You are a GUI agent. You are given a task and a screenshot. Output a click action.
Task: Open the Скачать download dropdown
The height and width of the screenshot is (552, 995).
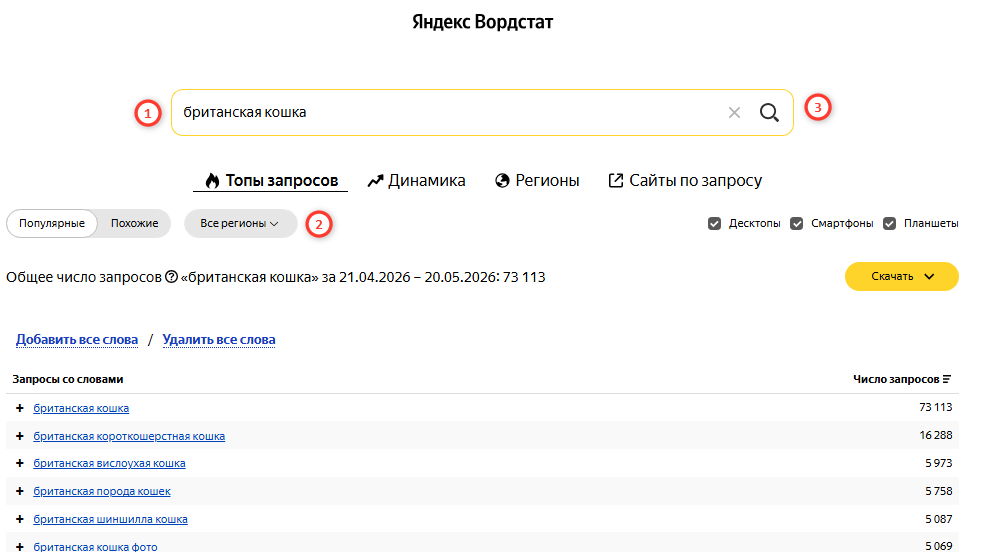point(902,277)
